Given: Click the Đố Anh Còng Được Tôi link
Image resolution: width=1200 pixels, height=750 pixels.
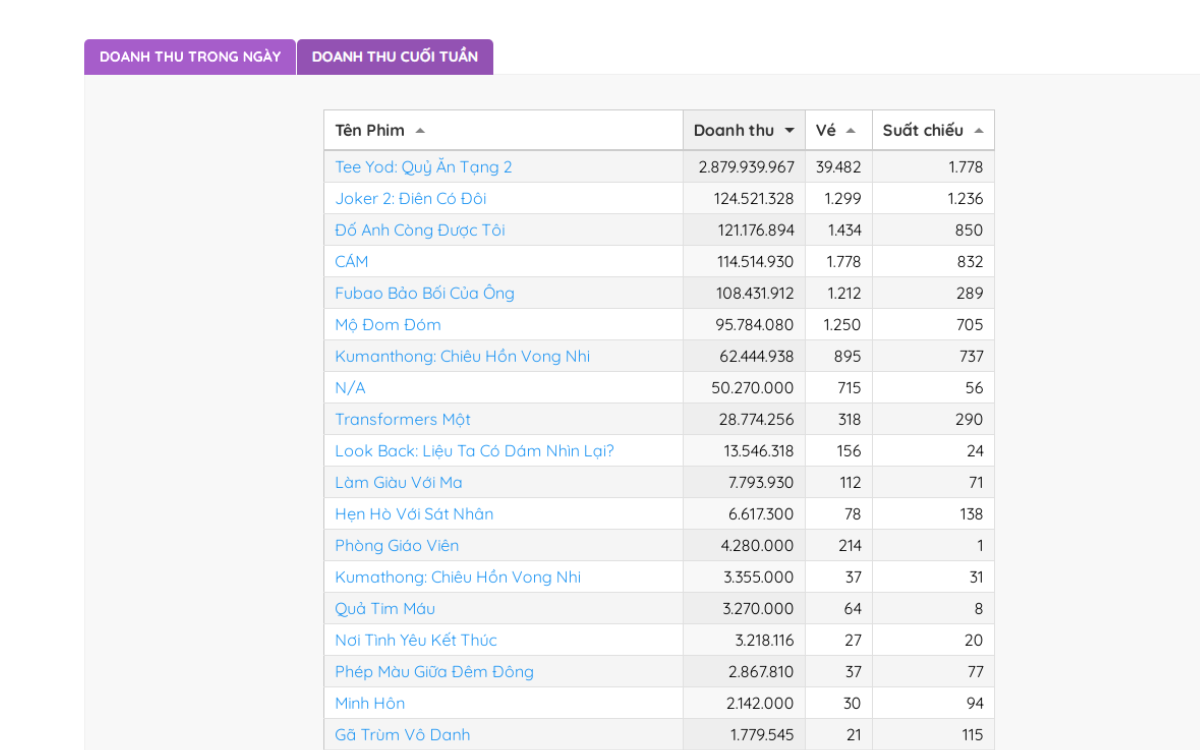Looking at the screenshot, I should click(x=419, y=230).
